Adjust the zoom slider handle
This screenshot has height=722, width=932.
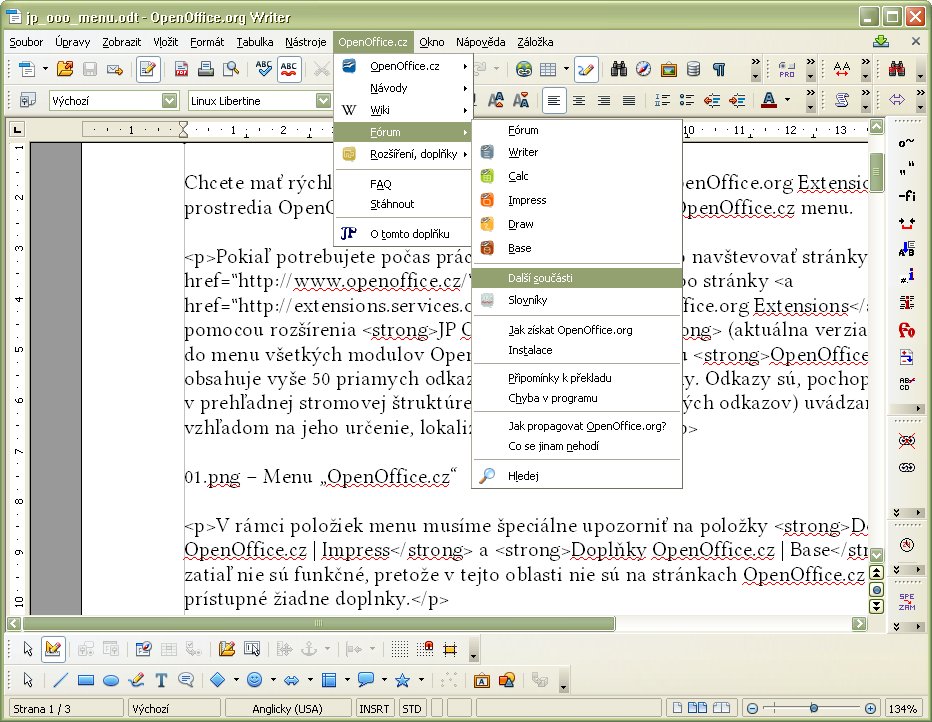point(814,708)
